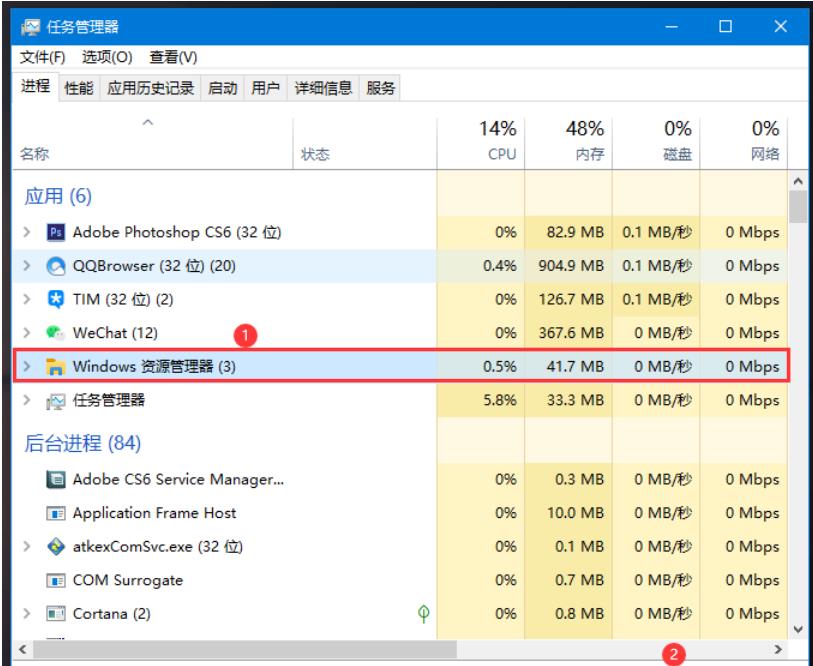The height and width of the screenshot is (666, 813).
Task: Expand the Adobe Photoshop CS6 process group
Action: tap(26, 232)
